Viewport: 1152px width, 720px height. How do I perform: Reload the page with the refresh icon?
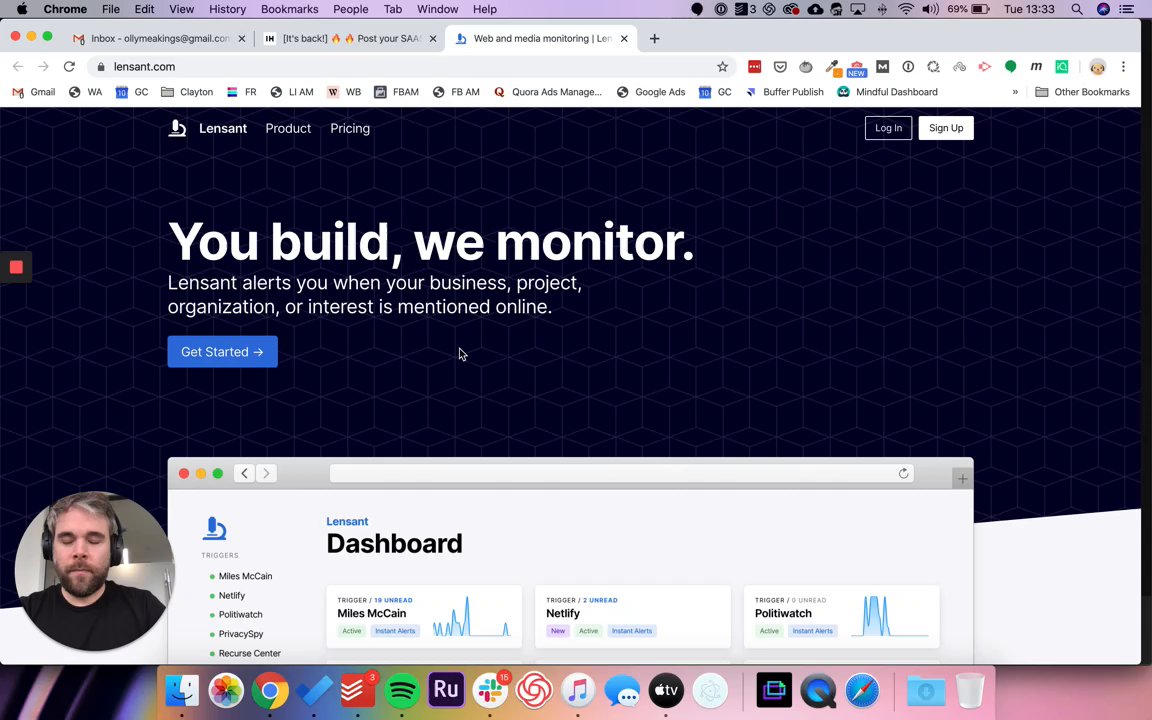click(x=69, y=66)
